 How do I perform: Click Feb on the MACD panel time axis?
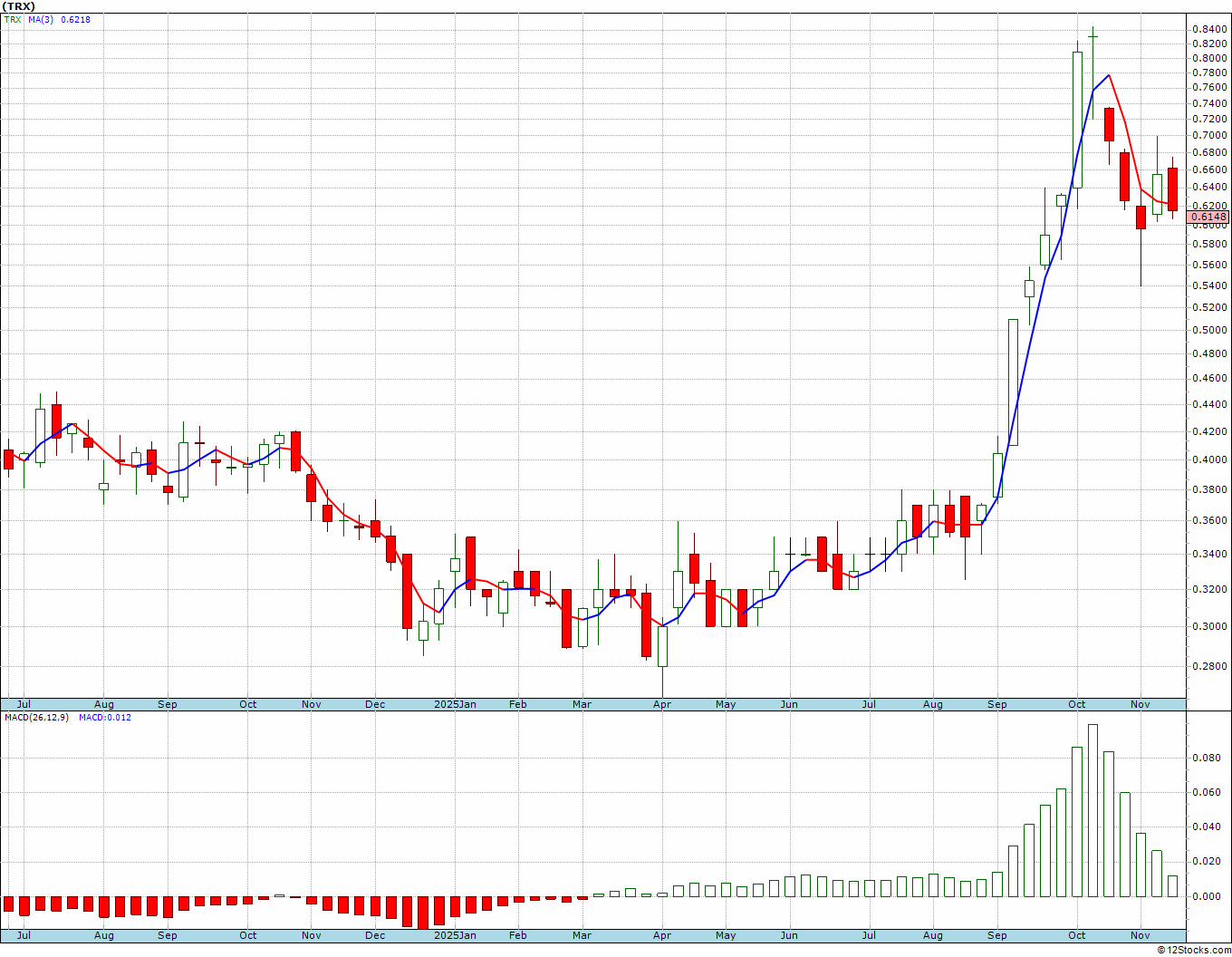(x=518, y=935)
